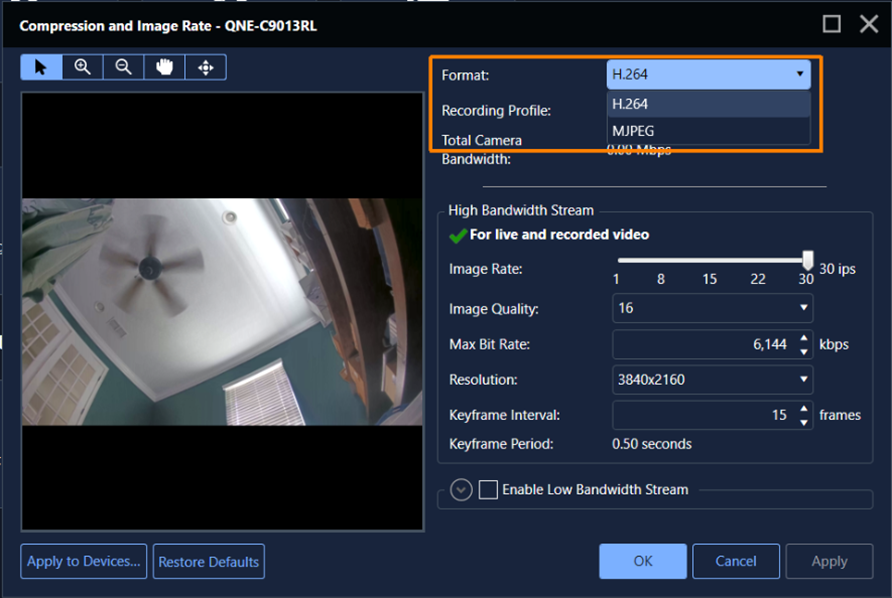Increase the Keyframe Interval with up arrow
This screenshot has width=892, height=598.
[x=805, y=409]
